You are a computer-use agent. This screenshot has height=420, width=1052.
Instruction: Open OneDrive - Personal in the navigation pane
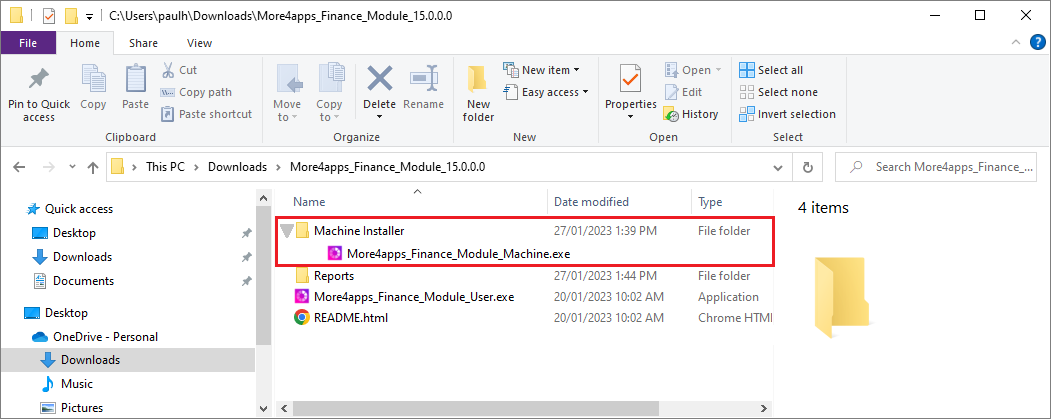pos(105,337)
